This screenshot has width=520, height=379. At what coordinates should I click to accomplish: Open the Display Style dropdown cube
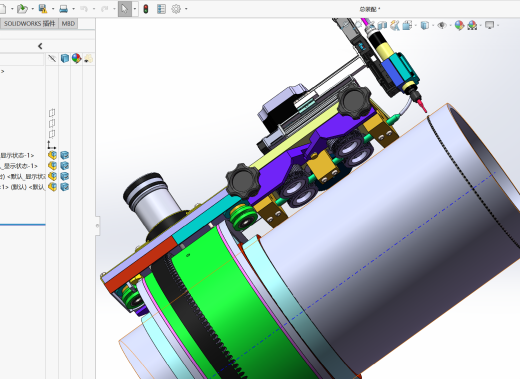[x=425, y=25]
